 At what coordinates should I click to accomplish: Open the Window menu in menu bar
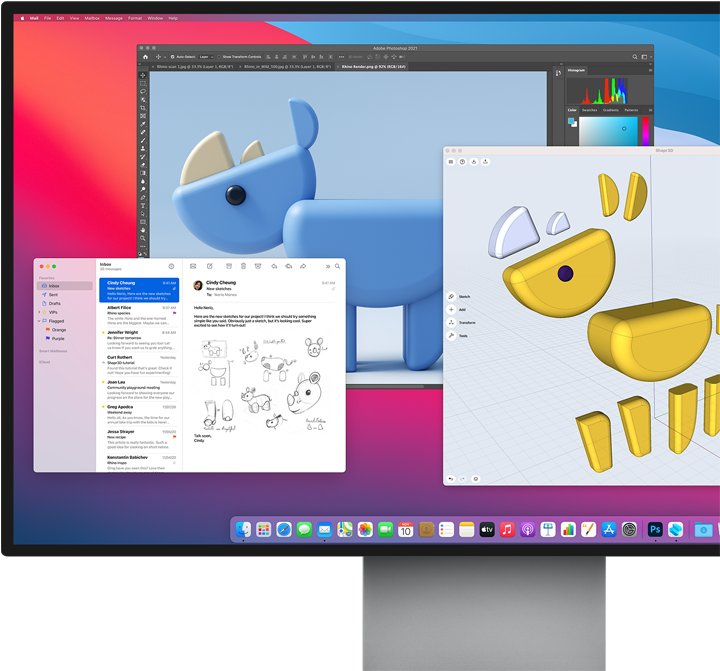[155, 18]
